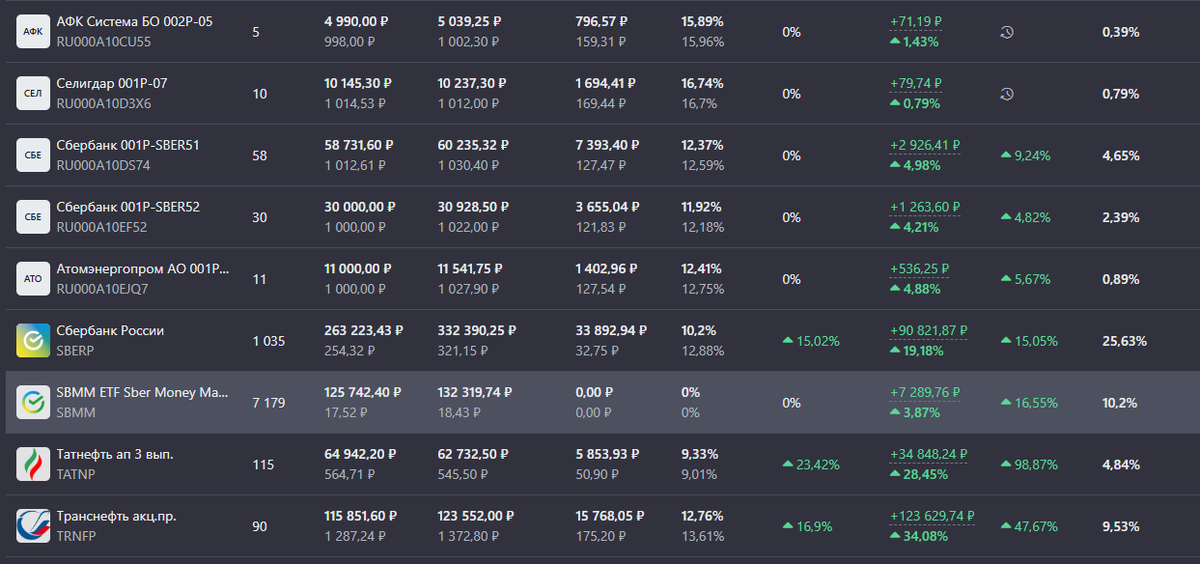The image size is (1200, 564).
Task: Click the clock history icon in Селигдар row
Action: pyautogui.click(x=1007, y=94)
